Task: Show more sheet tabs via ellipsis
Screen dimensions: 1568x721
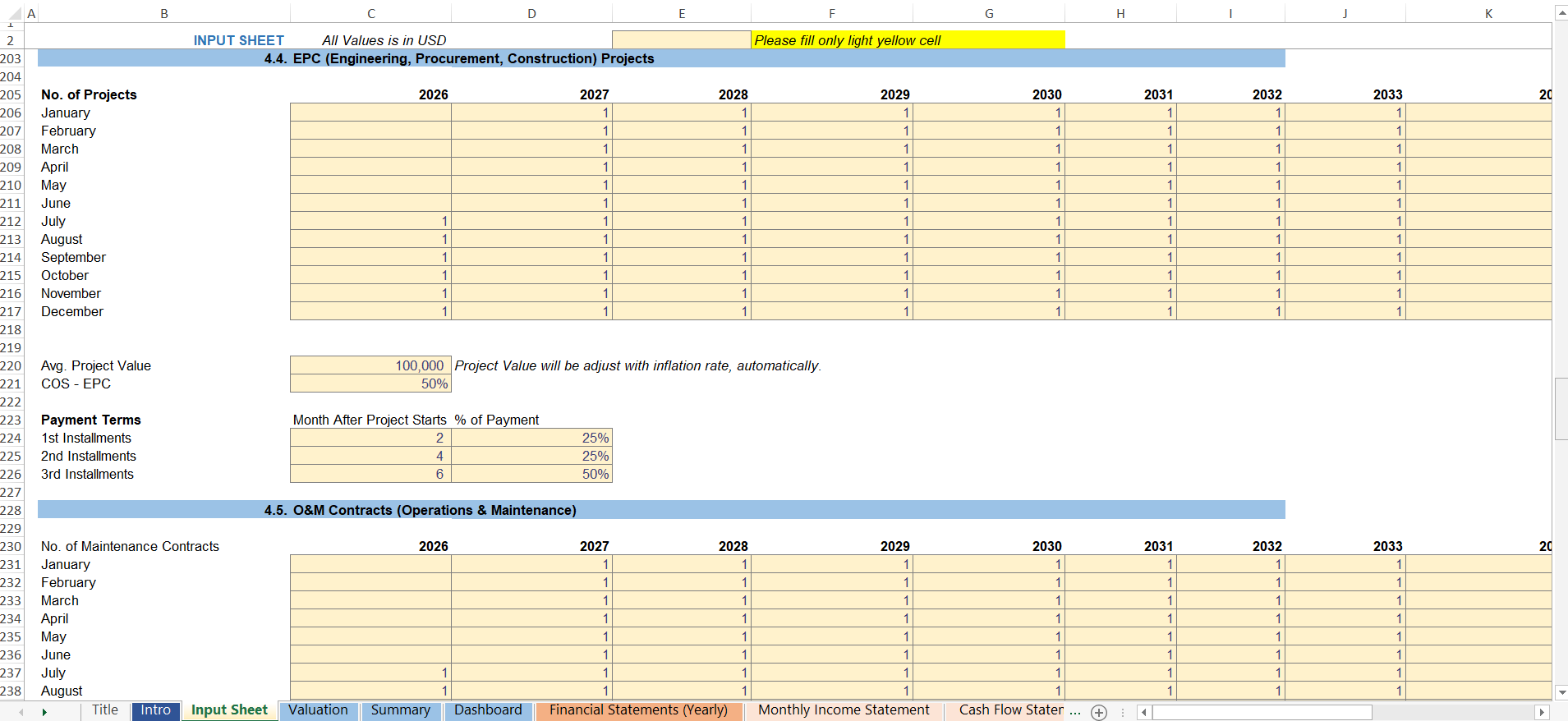Action: tap(1075, 711)
